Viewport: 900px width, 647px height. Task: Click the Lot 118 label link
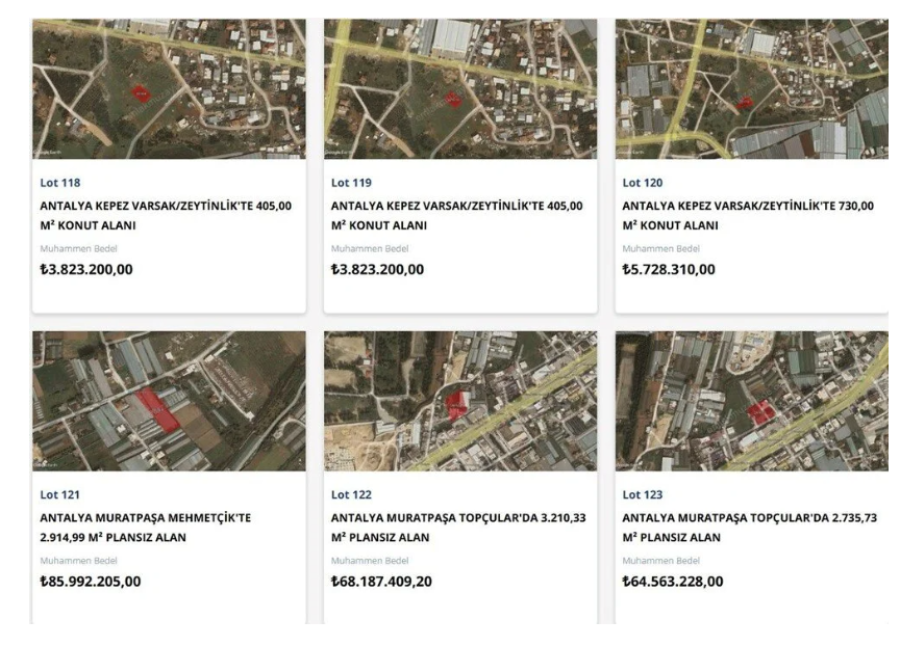(60, 183)
